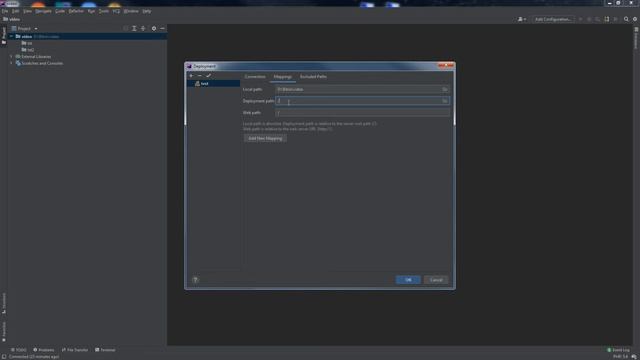Switch to the Mappings tab
640x360 pixels.
pyautogui.click(x=282, y=77)
